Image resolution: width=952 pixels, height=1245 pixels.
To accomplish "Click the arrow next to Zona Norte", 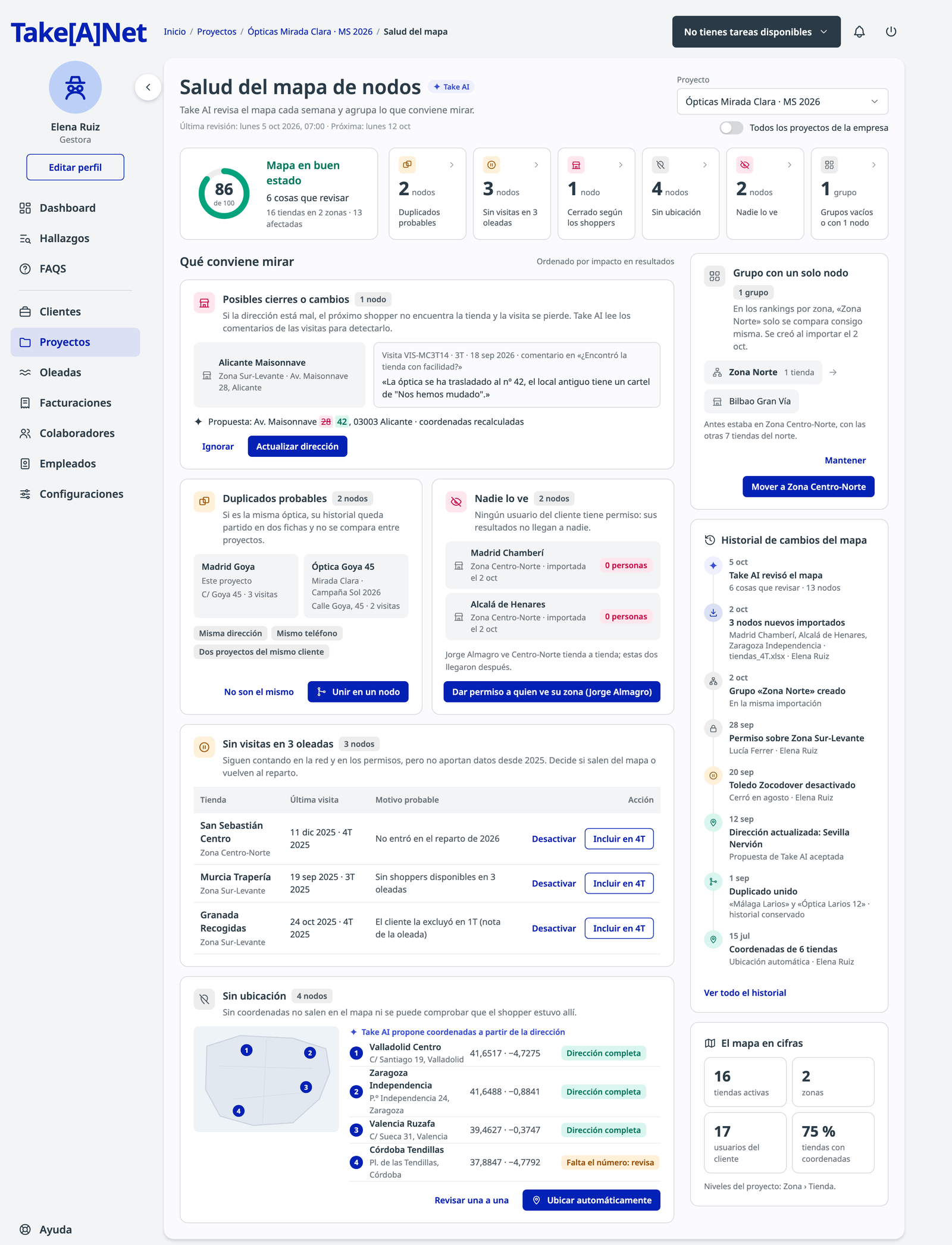I will tap(833, 372).
